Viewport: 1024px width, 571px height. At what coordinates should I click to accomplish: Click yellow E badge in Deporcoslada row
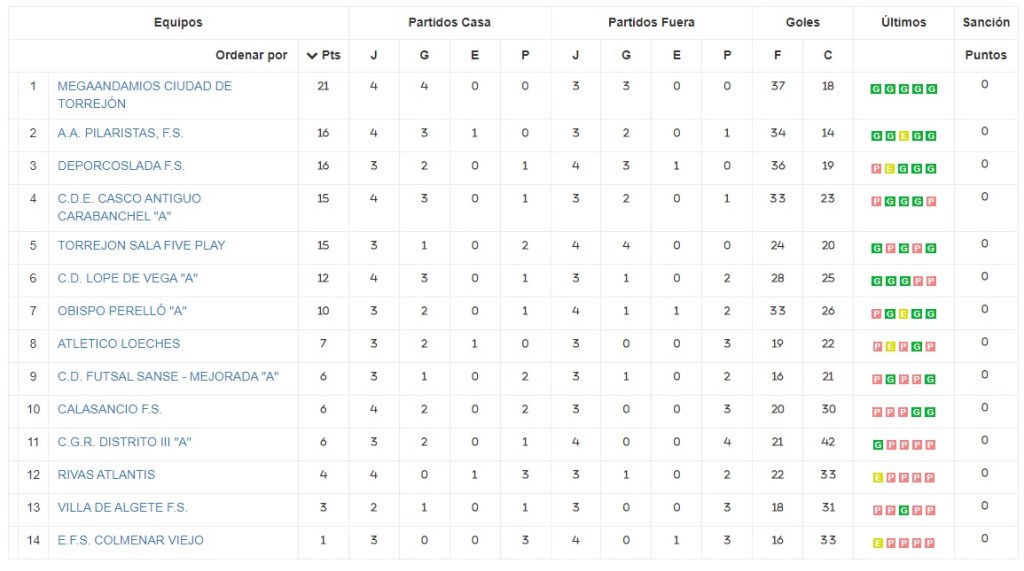coord(890,169)
